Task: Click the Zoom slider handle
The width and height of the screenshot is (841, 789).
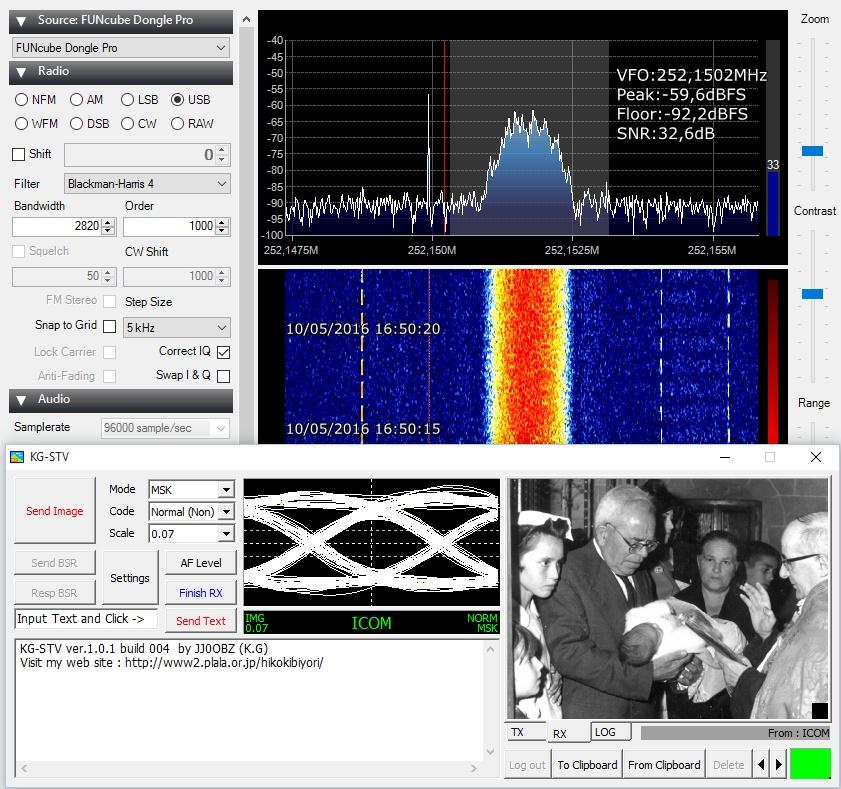Action: click(x=813, y=151)
